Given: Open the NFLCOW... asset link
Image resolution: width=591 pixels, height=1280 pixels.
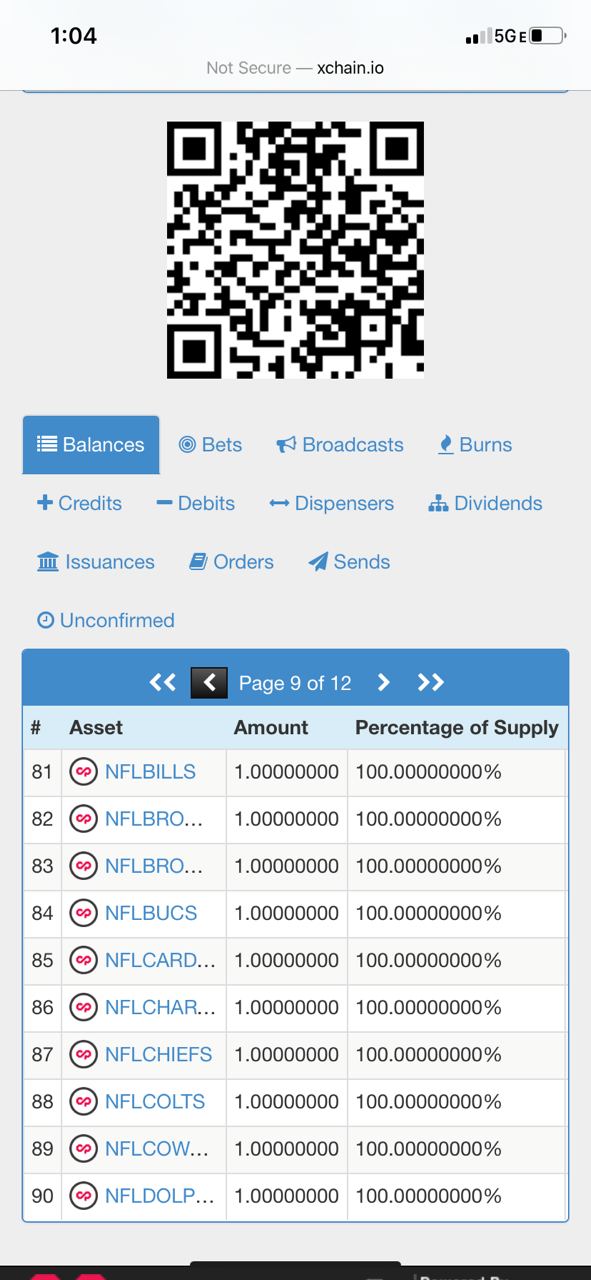Looking at the screenshot, I should coord(157,1149).
